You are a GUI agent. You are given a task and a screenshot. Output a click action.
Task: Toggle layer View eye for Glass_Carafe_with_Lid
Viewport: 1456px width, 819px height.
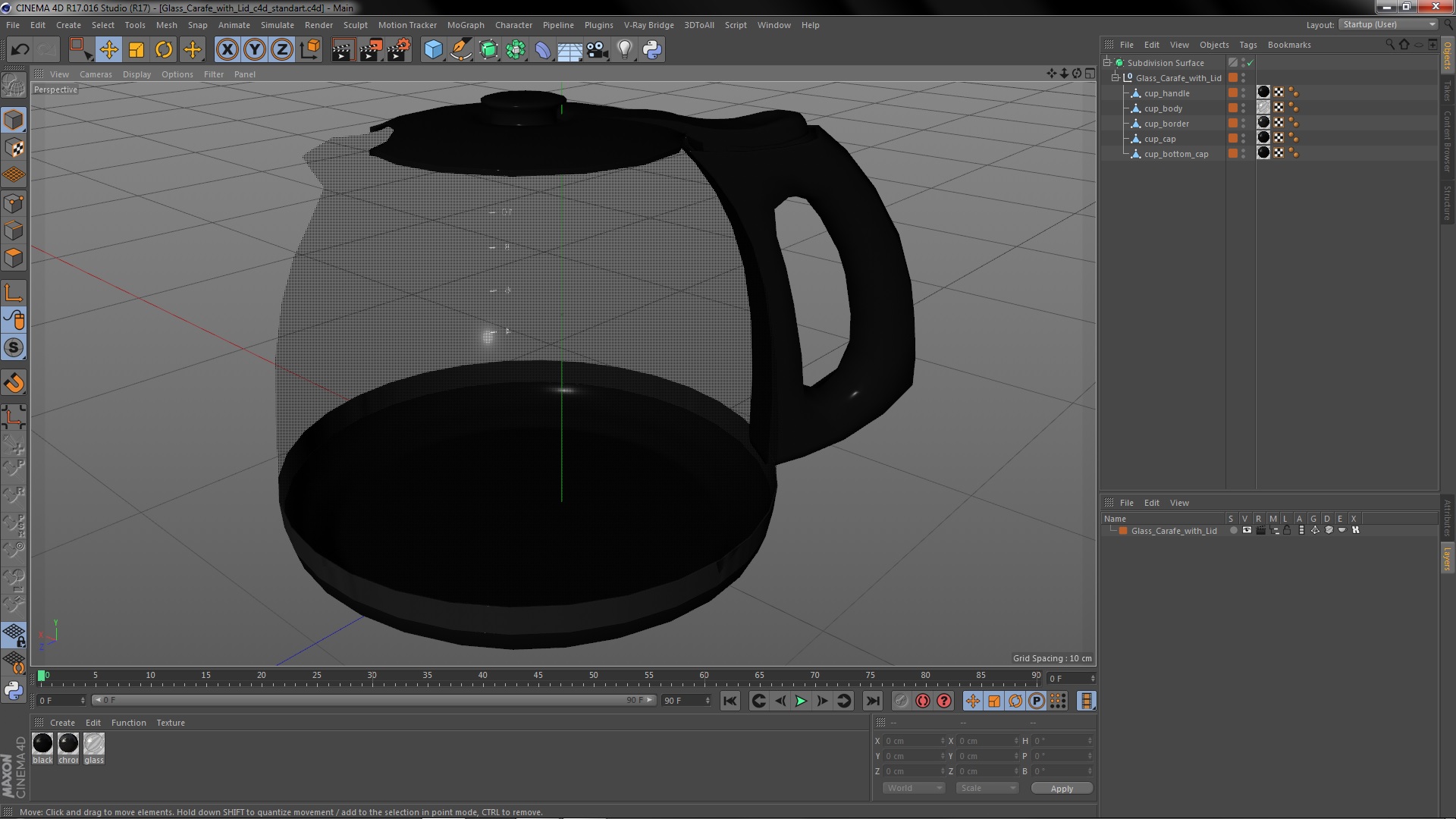coord(1247,530)
